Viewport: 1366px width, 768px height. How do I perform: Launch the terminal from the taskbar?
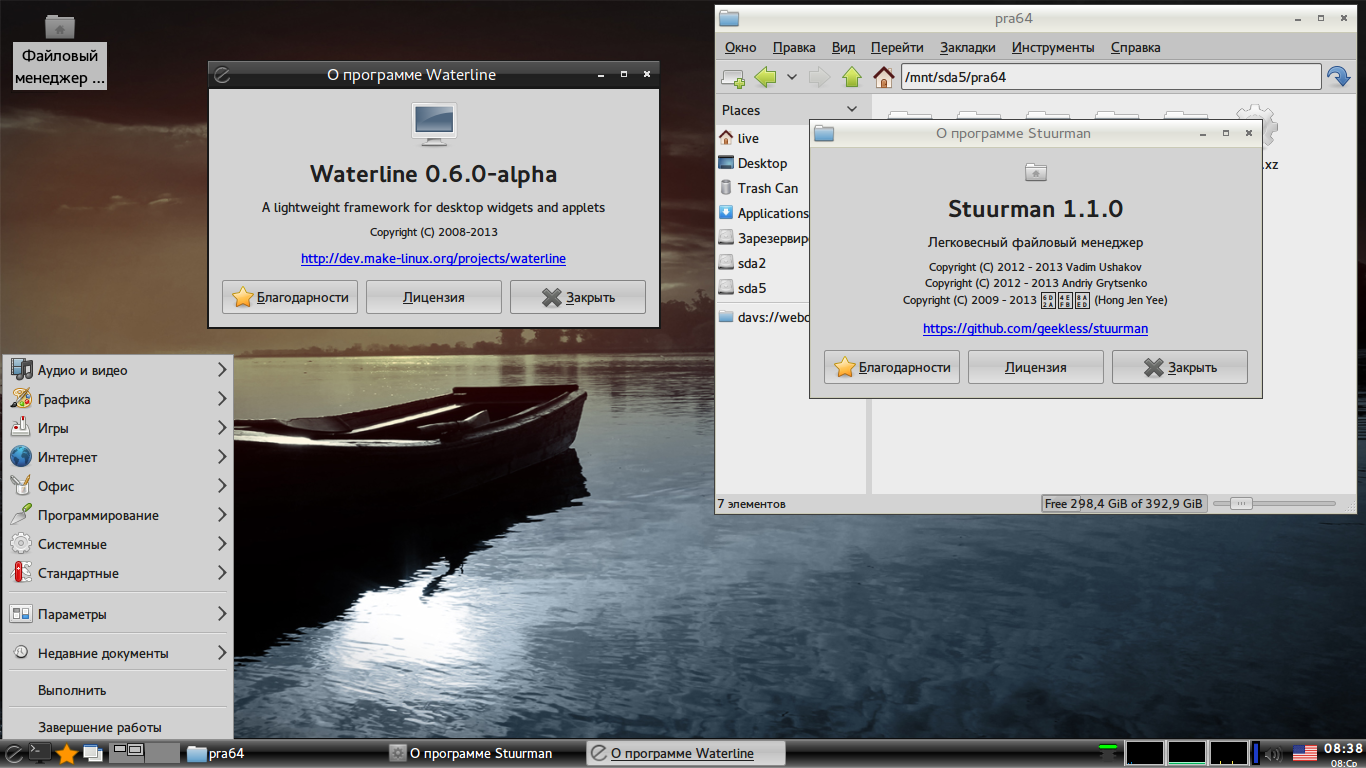[x=39, y=753]
